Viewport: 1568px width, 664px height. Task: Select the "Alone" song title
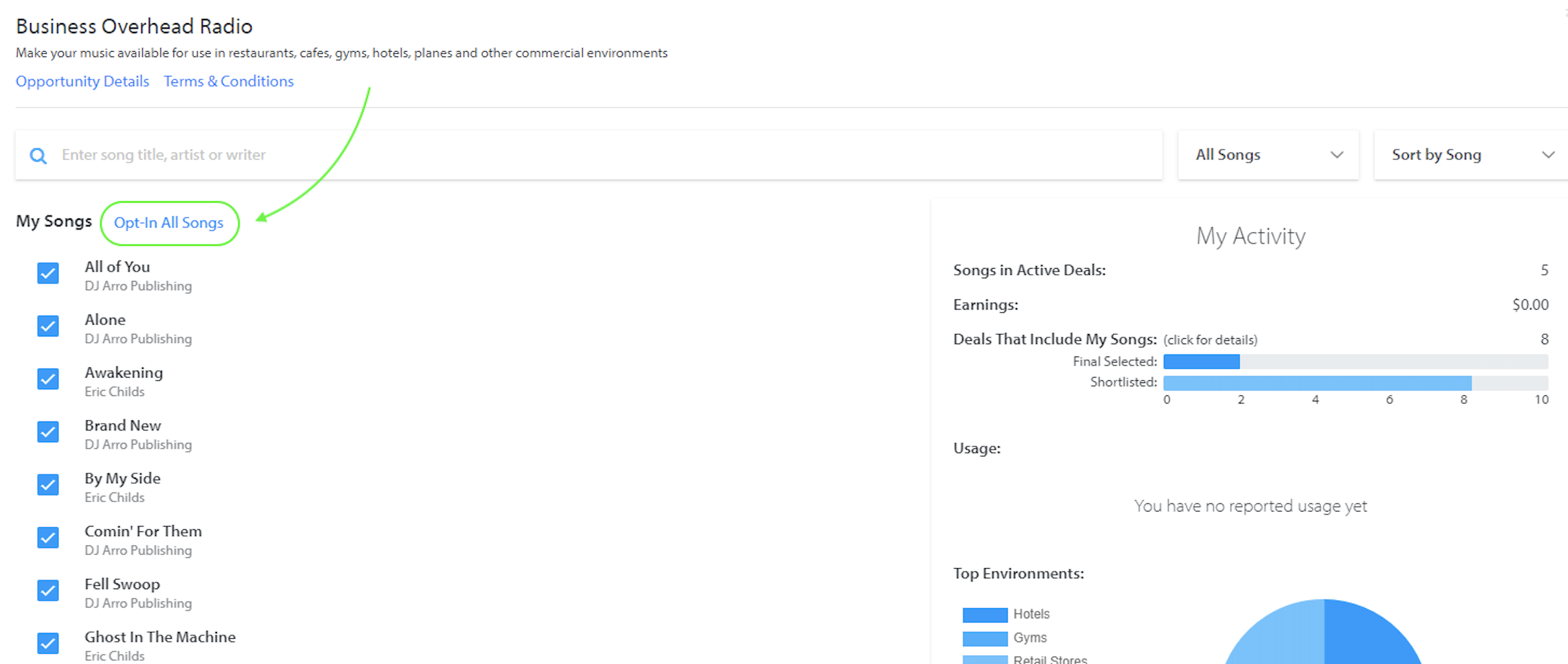(105, 320)
